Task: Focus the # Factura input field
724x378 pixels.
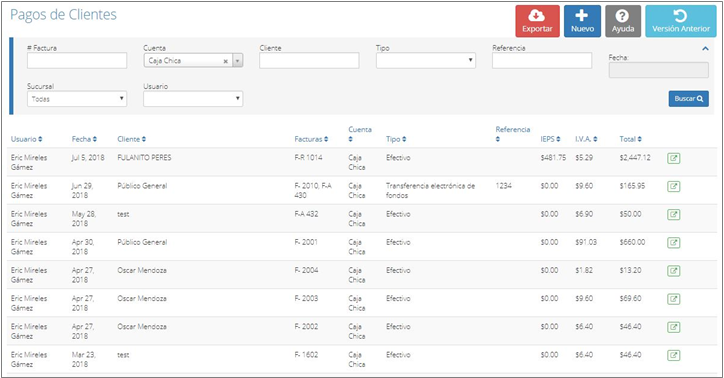Action: pos(77,60)
